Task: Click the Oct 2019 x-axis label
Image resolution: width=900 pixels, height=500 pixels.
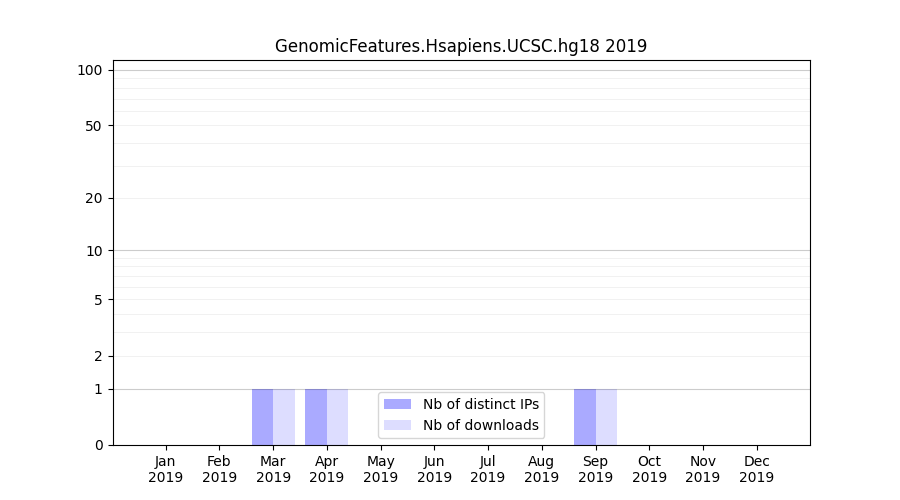Action: [x=649, y=469]
